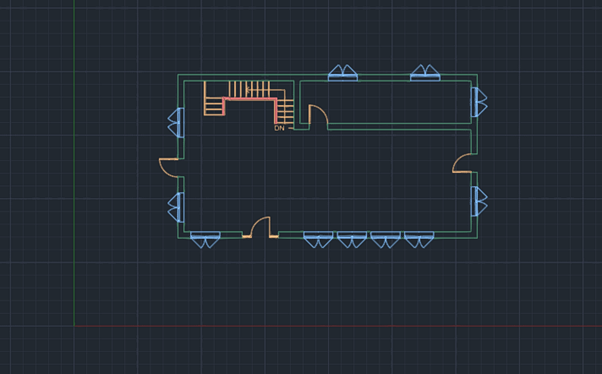Pick the interior door arc beside the stairs
Image resolution: width=602 pixels, height=374 pixels.
318,114
